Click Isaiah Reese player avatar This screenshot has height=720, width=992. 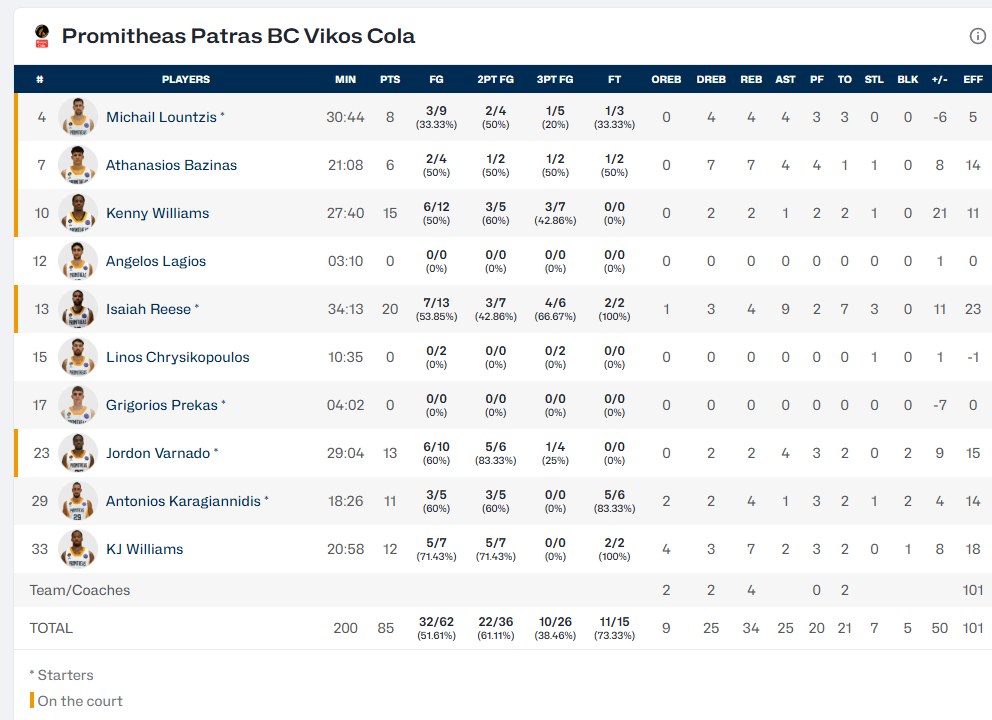pyautogui.click(x=77, y=309)
